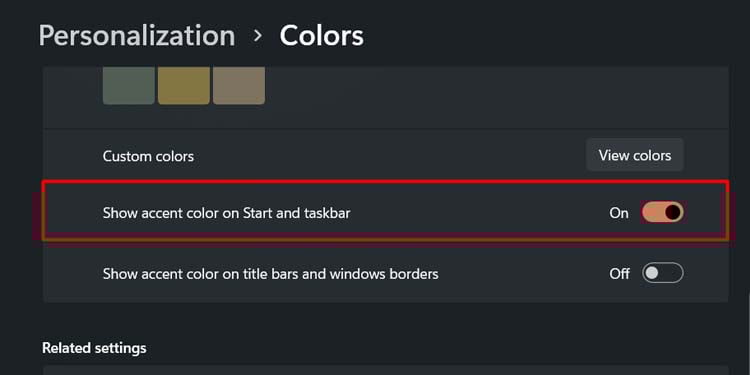Choose the gray-green accent color swatch
Viewport: 750px width, 375px height.
(x=129, y=85)
